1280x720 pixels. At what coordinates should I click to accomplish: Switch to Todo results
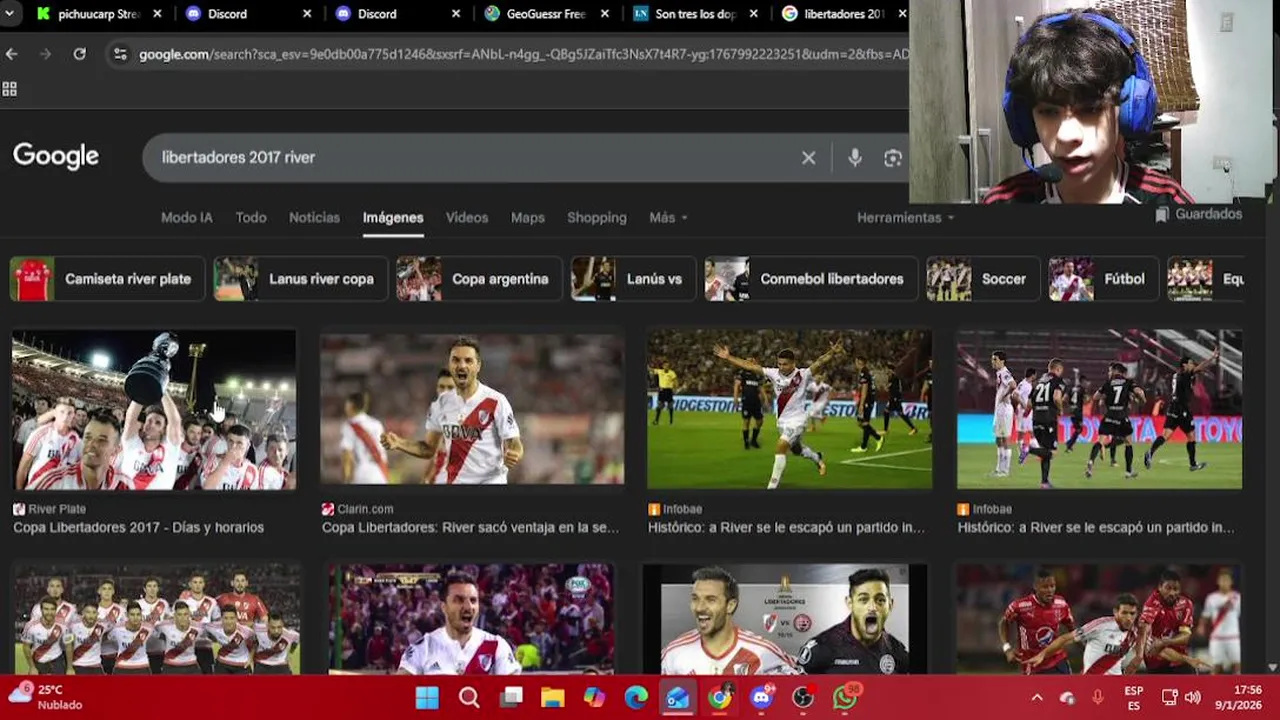click(x=251, y=217)
